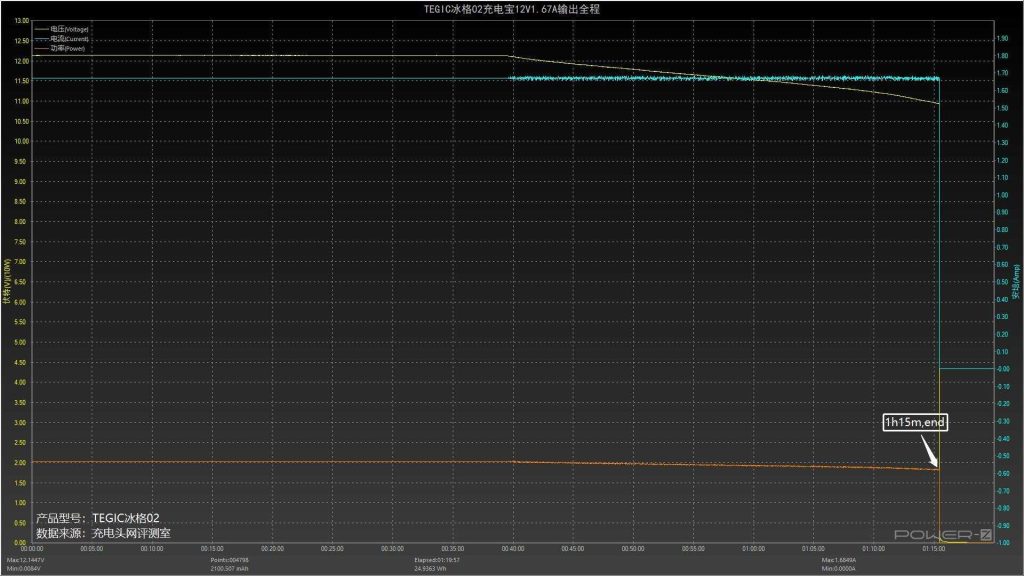Screen dimensions: 1024x576
Task: Click the Elapsed:01:19:57 readout
Action: pos(437,560)
